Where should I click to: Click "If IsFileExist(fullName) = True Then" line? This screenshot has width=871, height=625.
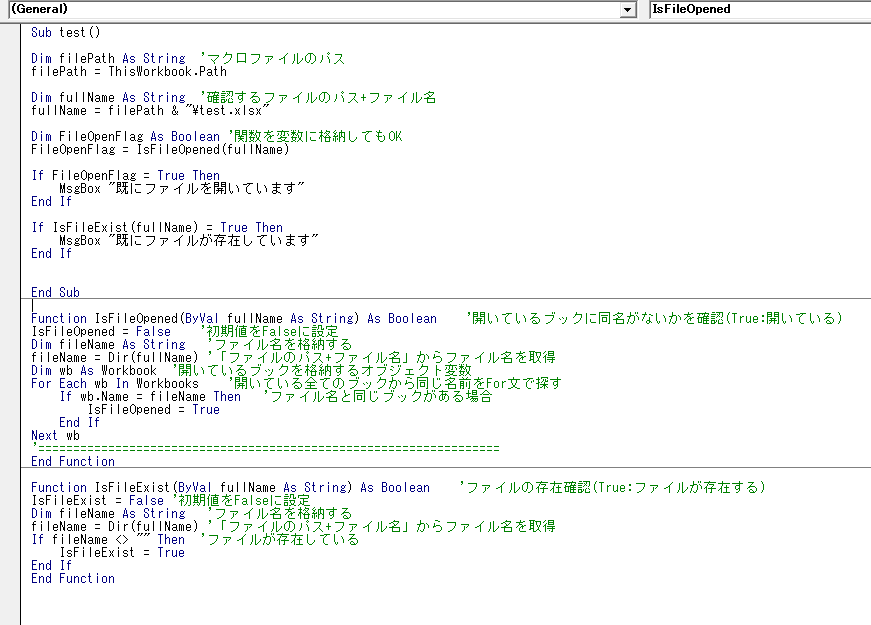pos(156,228)
